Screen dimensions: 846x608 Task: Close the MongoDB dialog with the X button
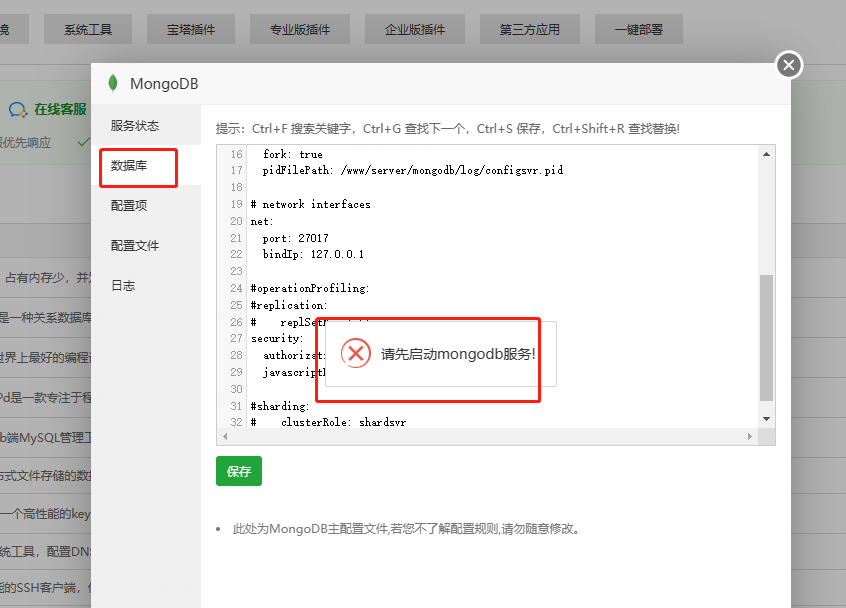[789, 65]
